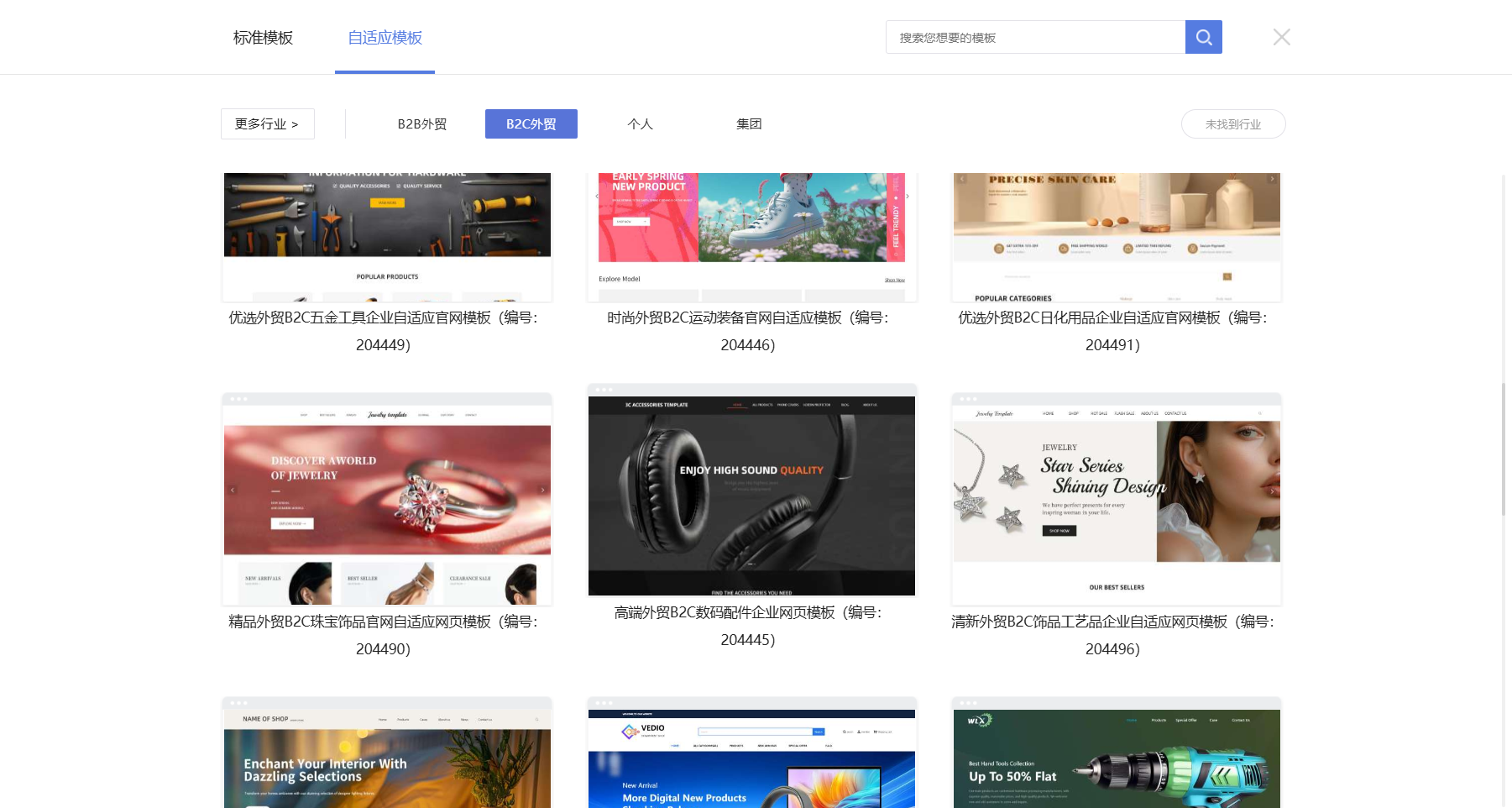Click title 高端外贸B2C数码配件企业网页模板 204445
This screenshot has height=808, width=1512.
(x=748, y=626)
